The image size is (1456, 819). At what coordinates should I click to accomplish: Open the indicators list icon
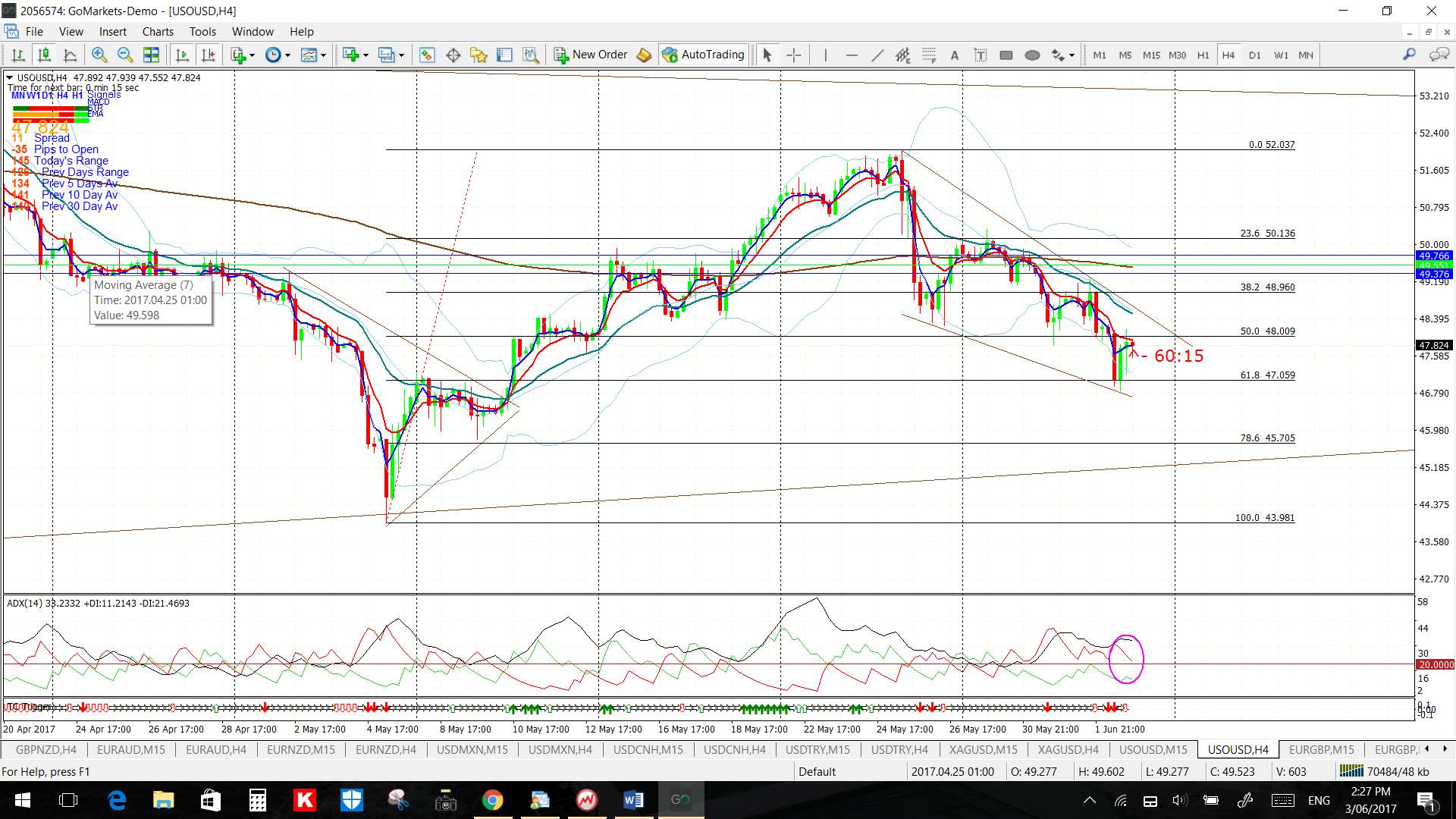238,55
